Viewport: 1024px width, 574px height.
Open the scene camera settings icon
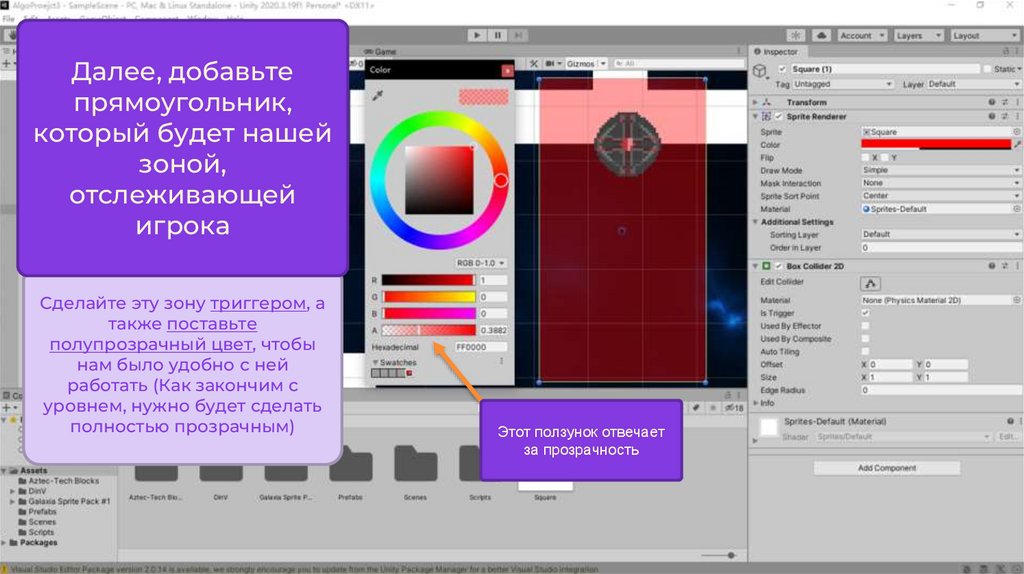point(552,63)
